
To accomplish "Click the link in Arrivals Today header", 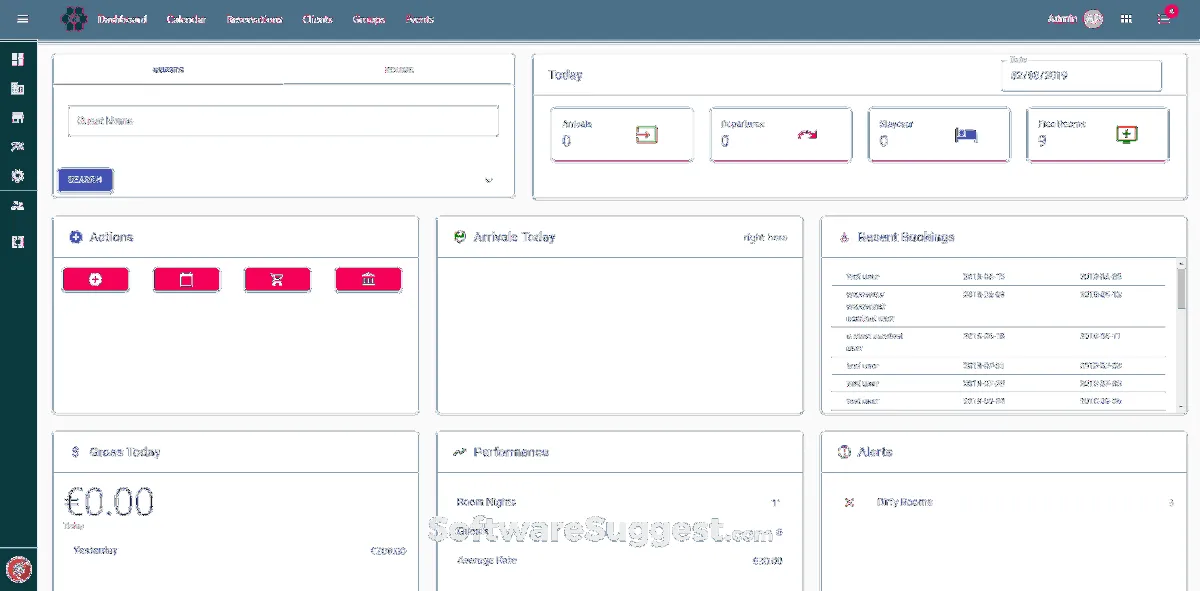I will tap(765, 237).
